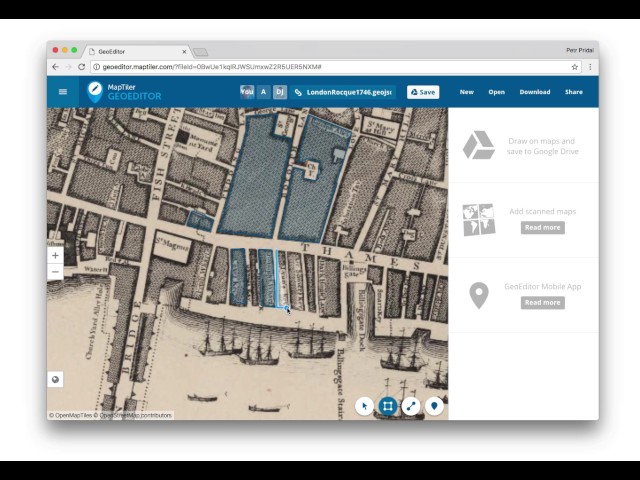This screenshot has width=640, height=480.
Task: Select the pointer selection tool
Action: click(x=364, y=406)
